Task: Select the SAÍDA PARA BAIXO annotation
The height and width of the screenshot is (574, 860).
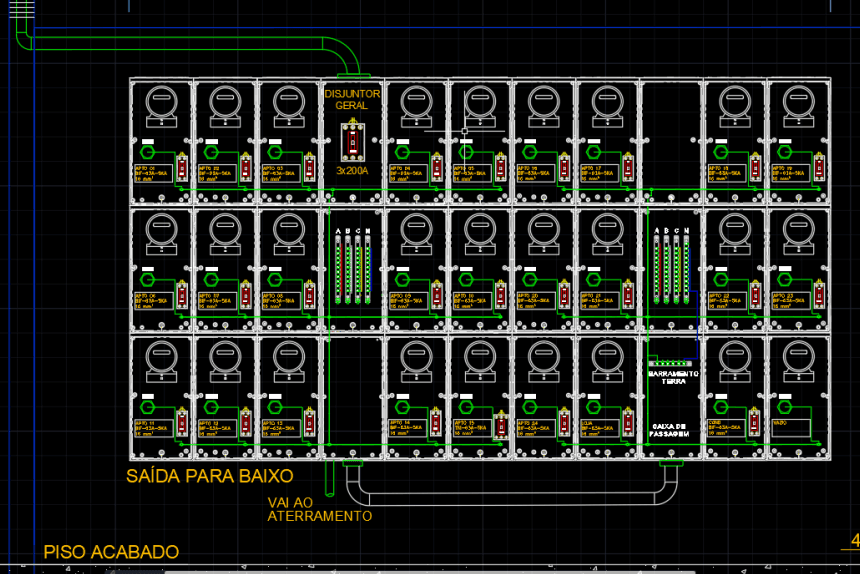Action: (x=209, y=476)
